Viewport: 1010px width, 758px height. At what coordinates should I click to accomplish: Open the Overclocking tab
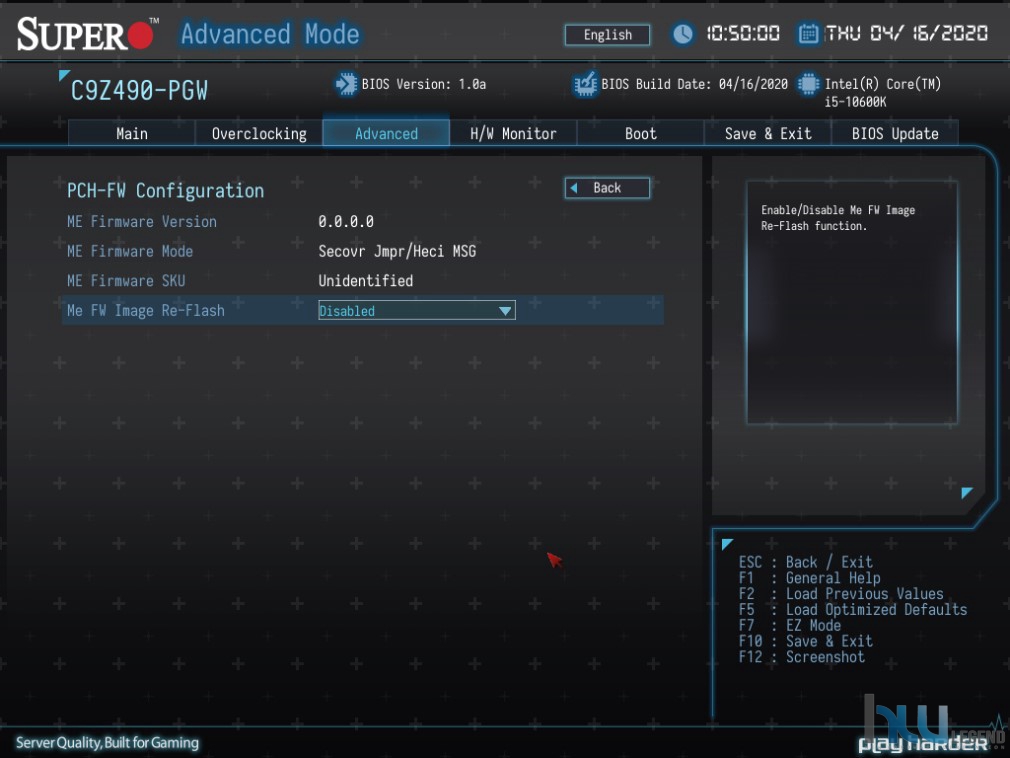[259, 133]
